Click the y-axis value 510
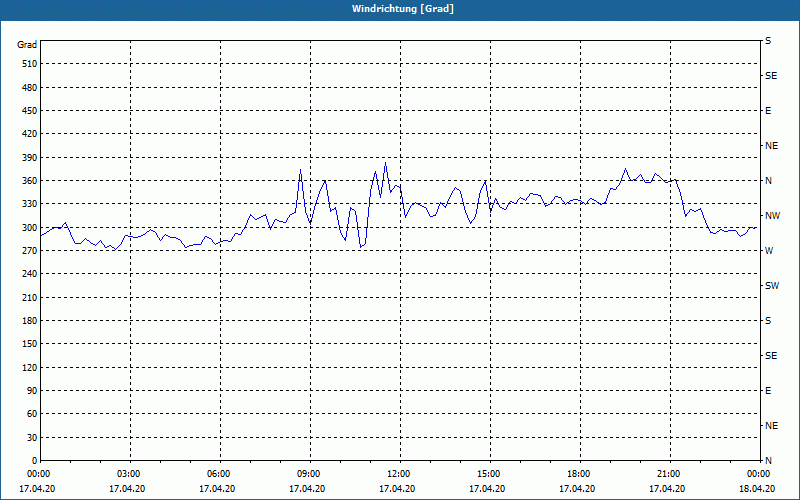The width and height of the screenshot is (800, 500). click(30, 64)
